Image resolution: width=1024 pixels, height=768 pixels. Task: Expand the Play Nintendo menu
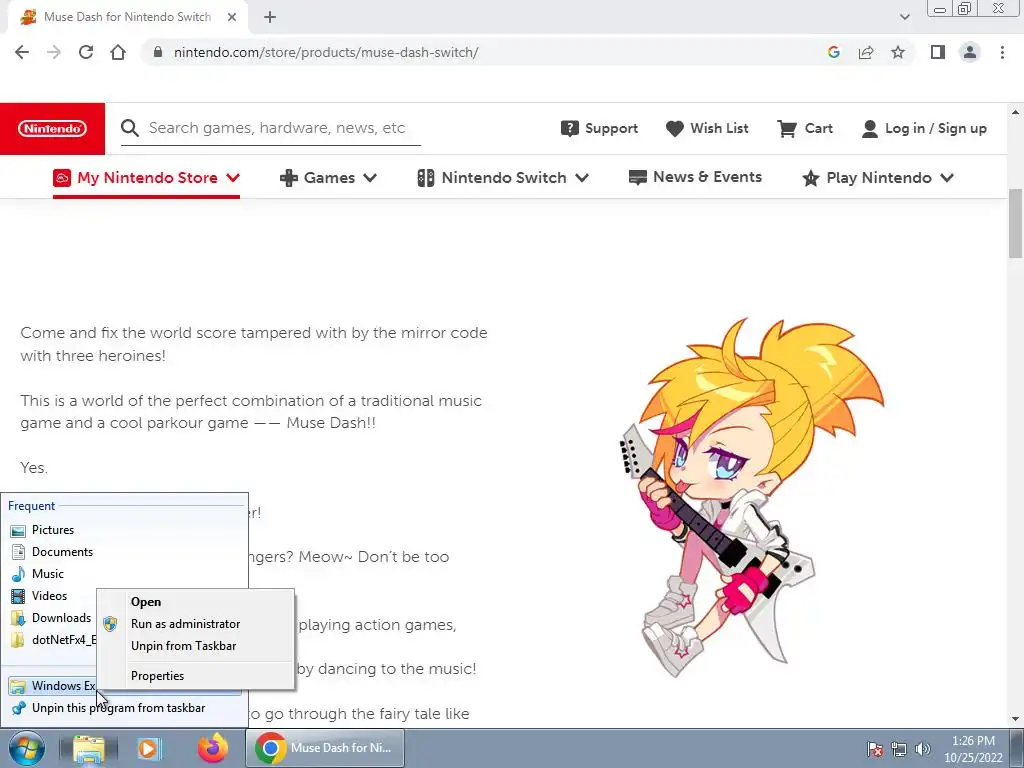click(x=878, y=178)
